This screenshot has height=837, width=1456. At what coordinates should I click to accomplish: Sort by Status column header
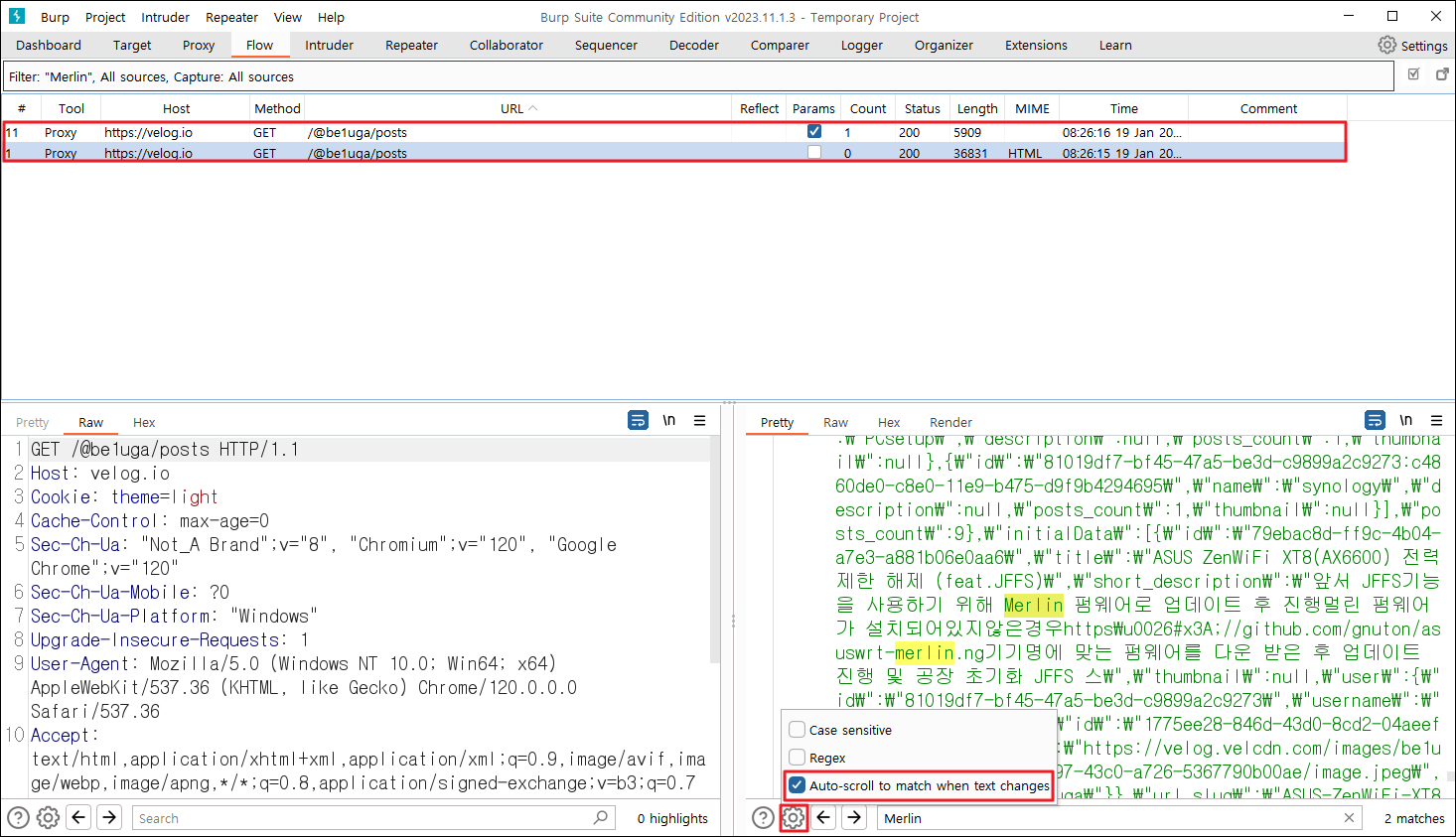tap(922, 108)
